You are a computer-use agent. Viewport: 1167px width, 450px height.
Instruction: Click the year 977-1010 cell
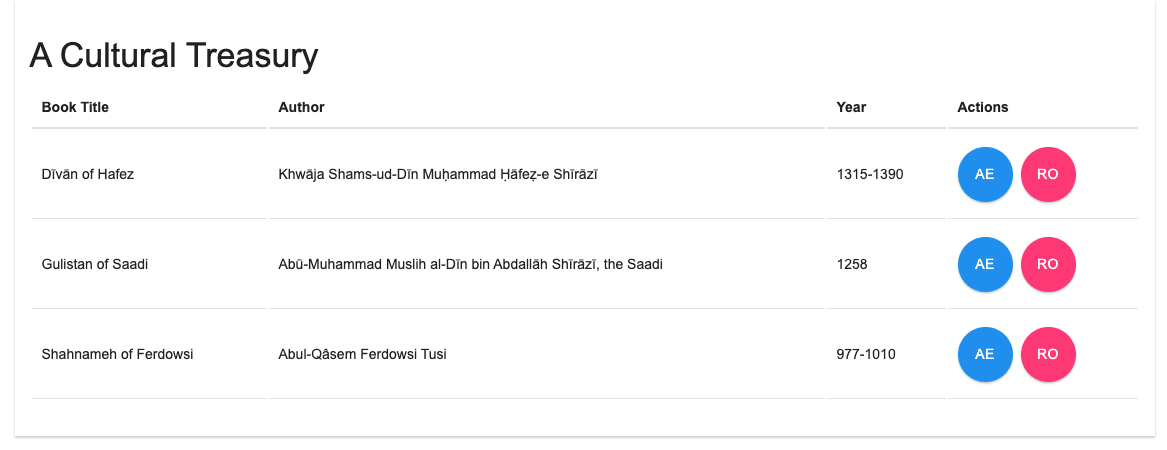tap(865, 354)
